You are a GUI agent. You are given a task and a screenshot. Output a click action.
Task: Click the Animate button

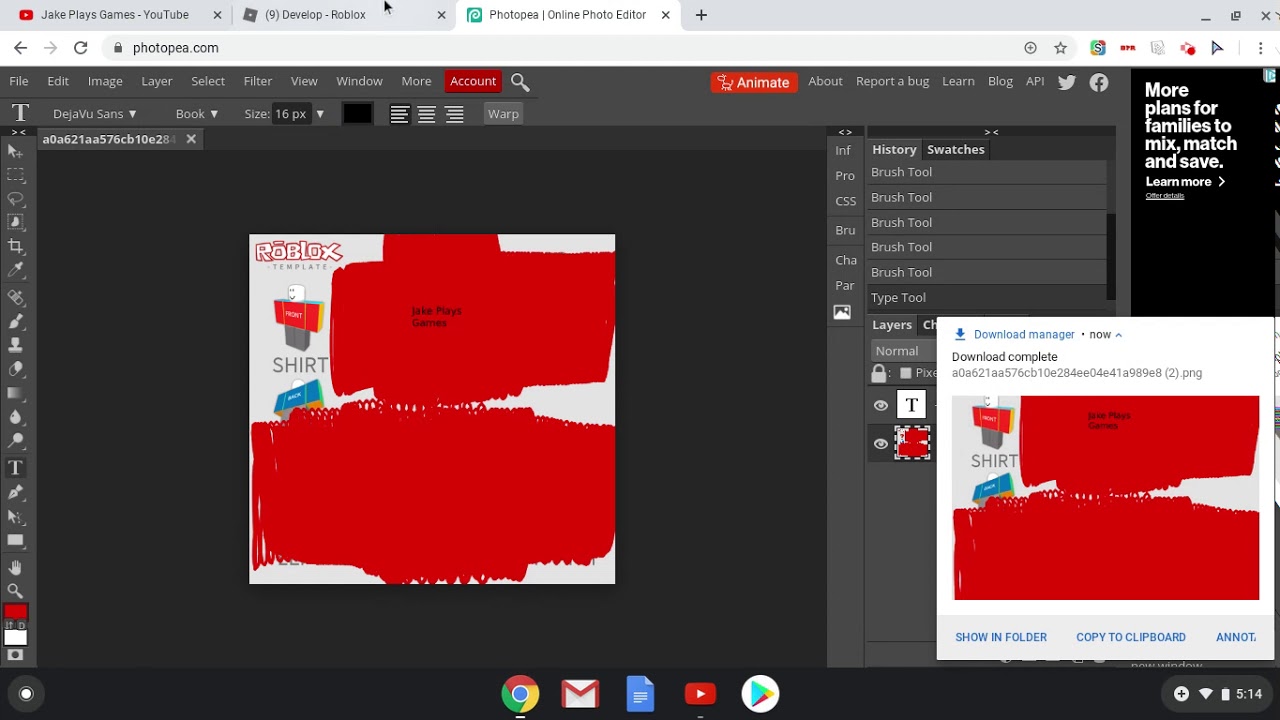754,82
